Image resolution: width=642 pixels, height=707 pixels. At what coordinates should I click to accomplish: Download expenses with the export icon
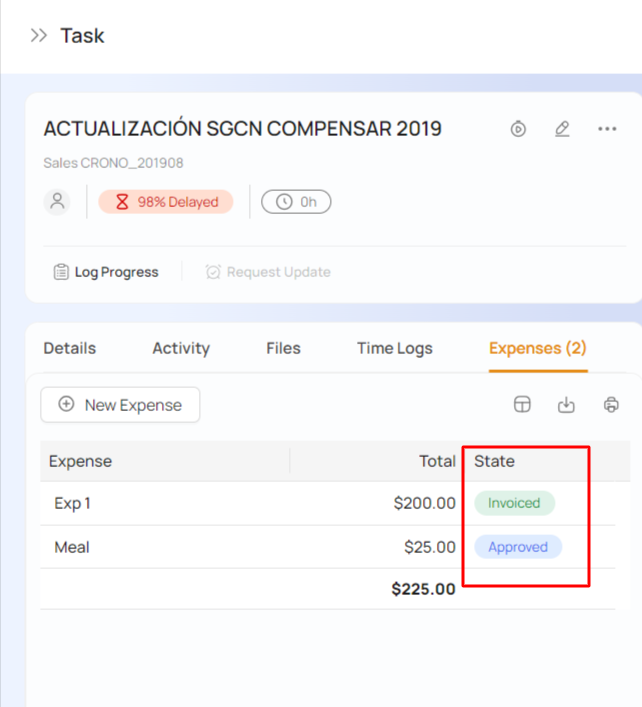566,405
